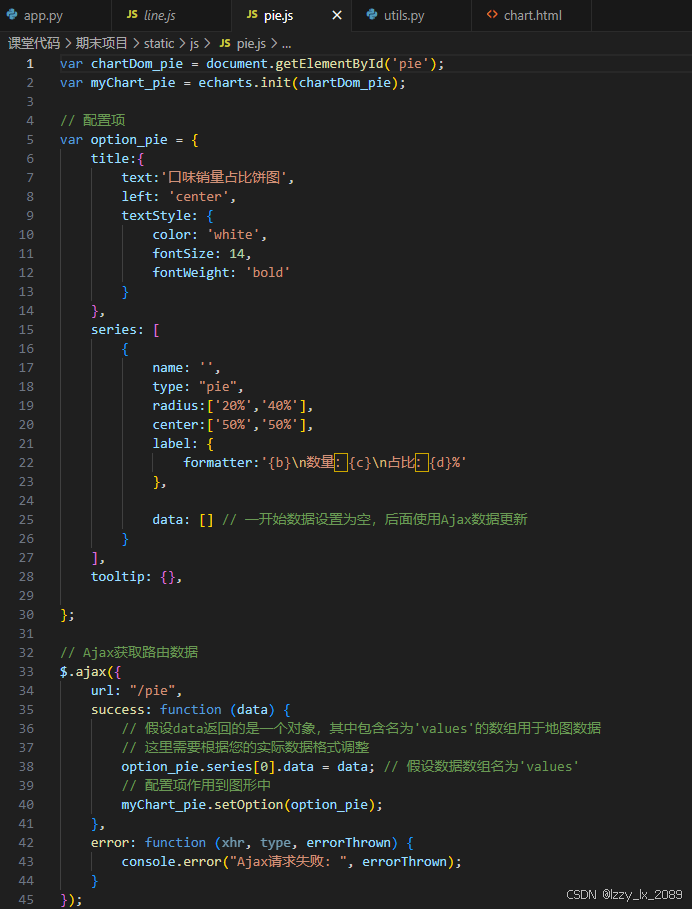This screenshot has width=692, height=909.
Task: Click the series: [ line
Action: tap(125, 329)
